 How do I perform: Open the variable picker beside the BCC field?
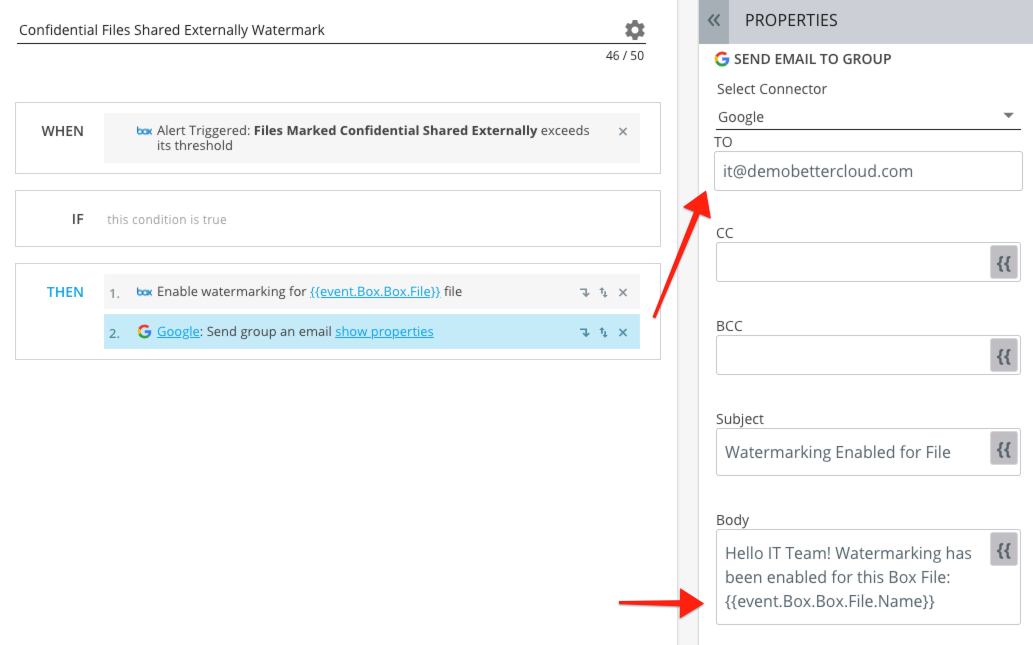click(x=1004, y=355)
